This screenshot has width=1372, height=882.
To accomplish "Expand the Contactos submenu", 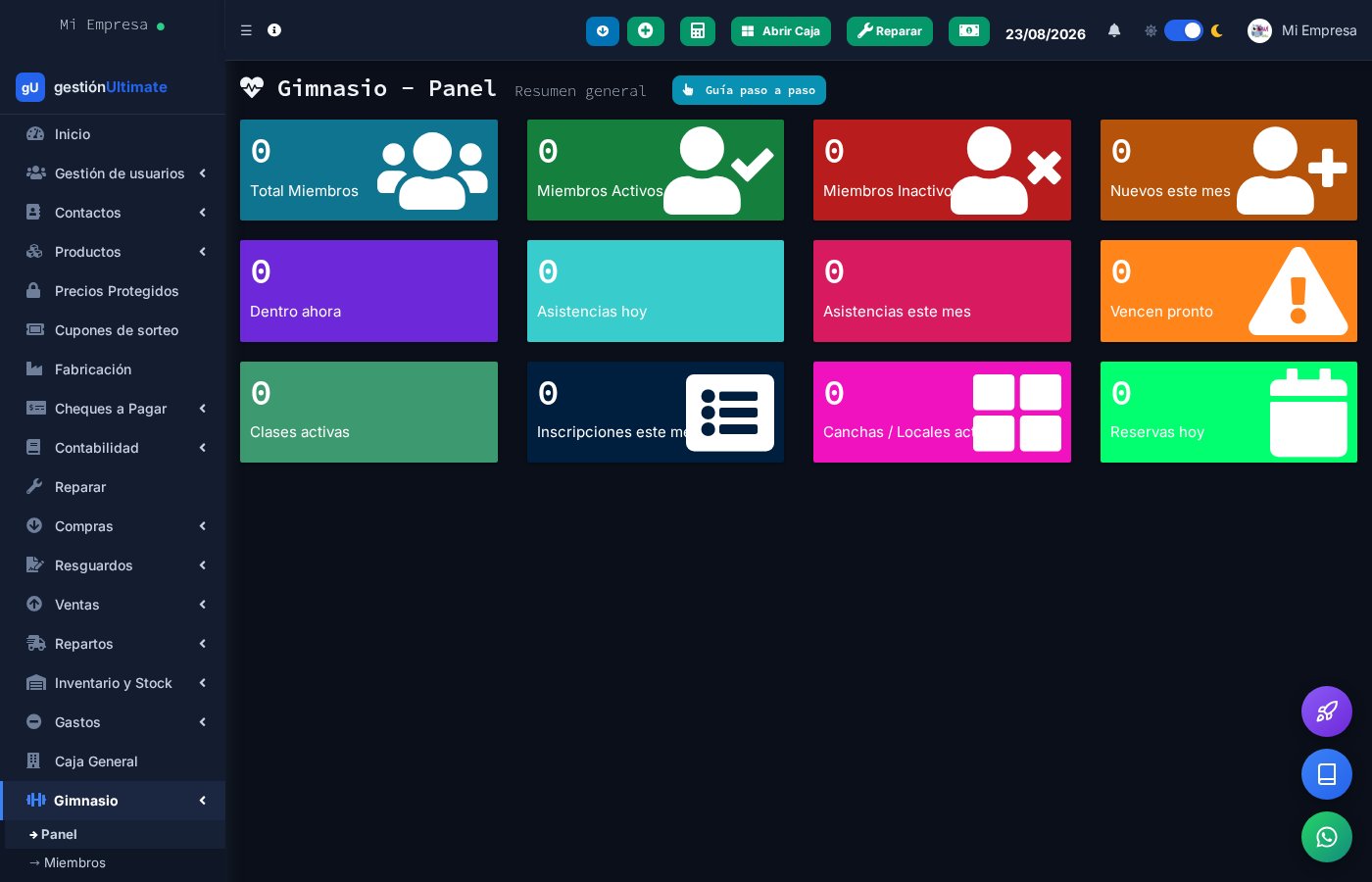I will pyautogui.click(x=113, y=213).
